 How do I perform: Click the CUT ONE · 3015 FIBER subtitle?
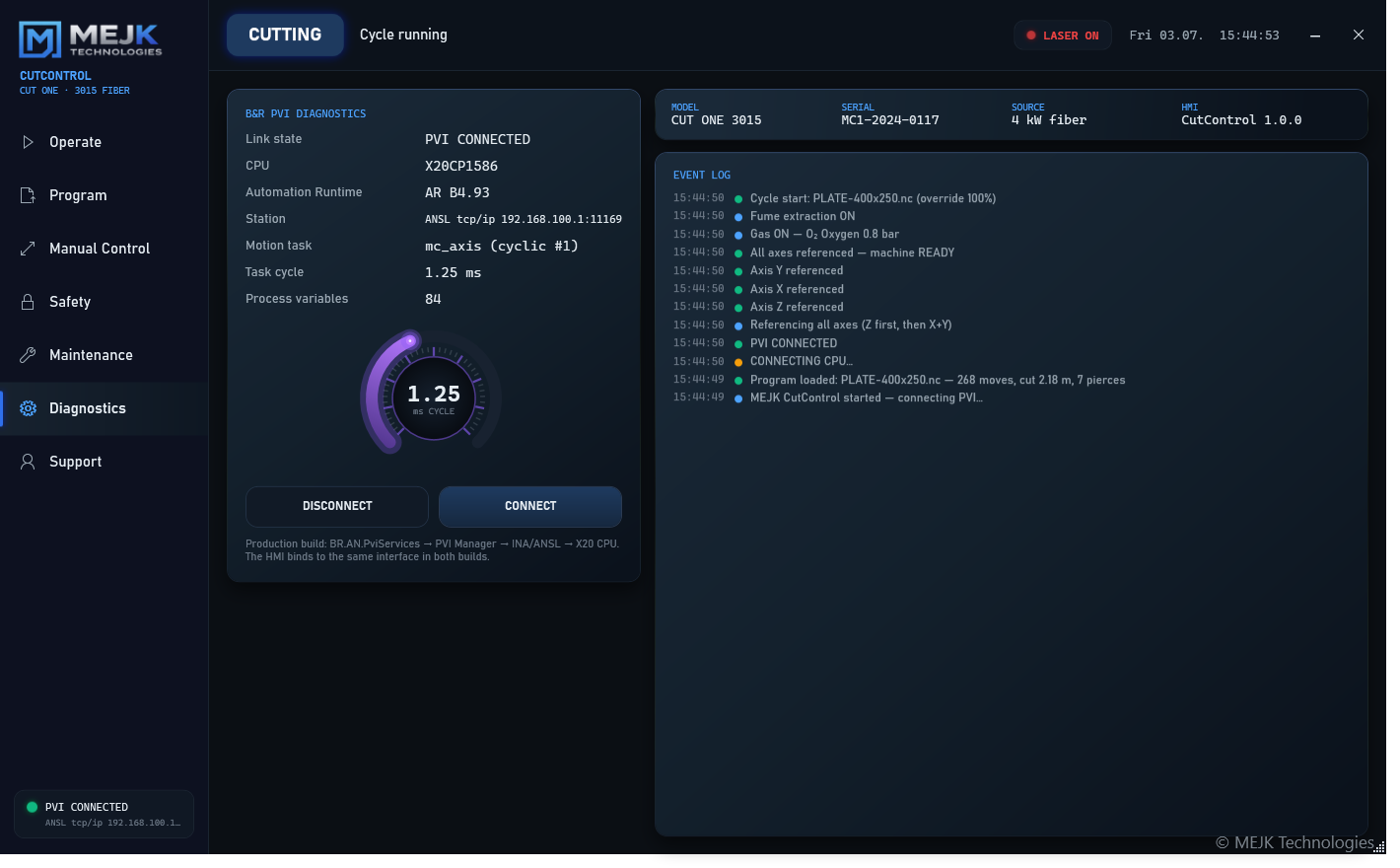click(75, 91)
